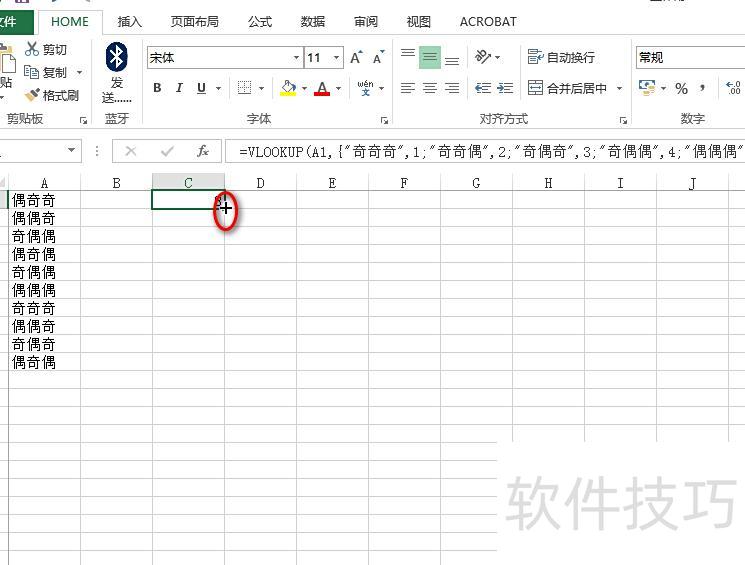Increase indent
Image resolution: width=745 pixels, height=565 pixels.
pyautogui.click(x=505, y=88)
